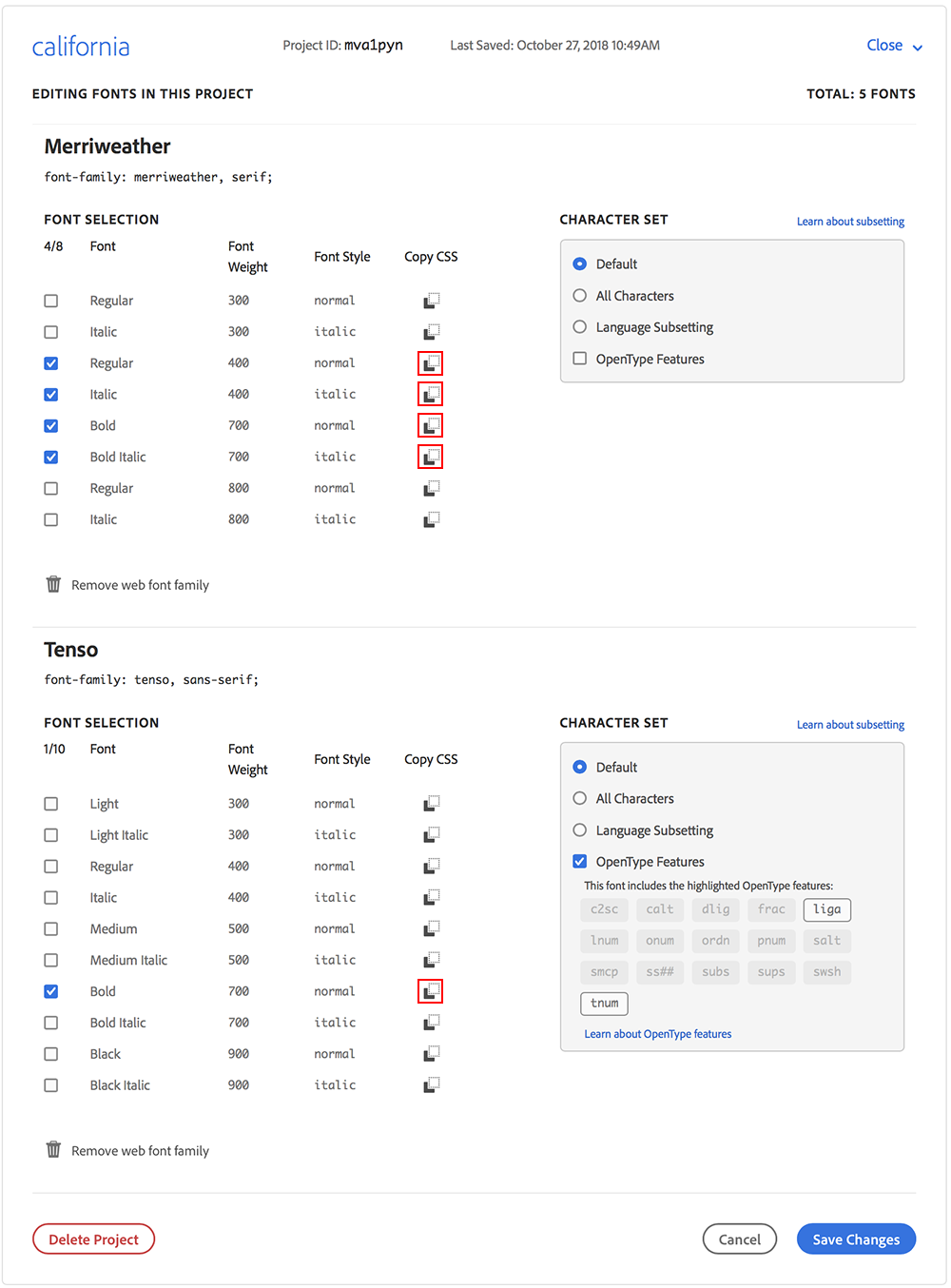Copy CSS for Tenso Black Italic 900

pos(431,1085)
